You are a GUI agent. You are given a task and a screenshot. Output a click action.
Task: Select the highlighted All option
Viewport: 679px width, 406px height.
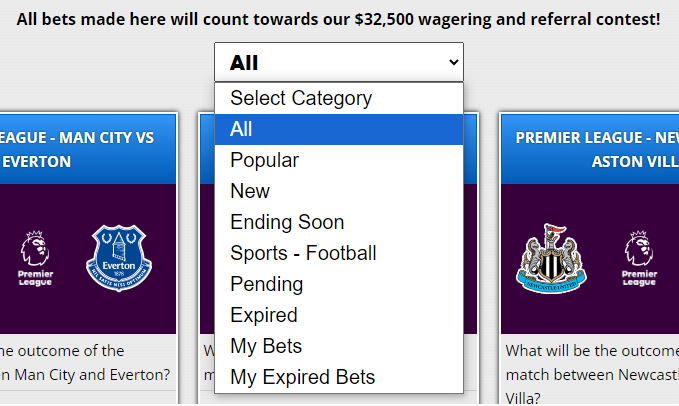coord(339,129)
